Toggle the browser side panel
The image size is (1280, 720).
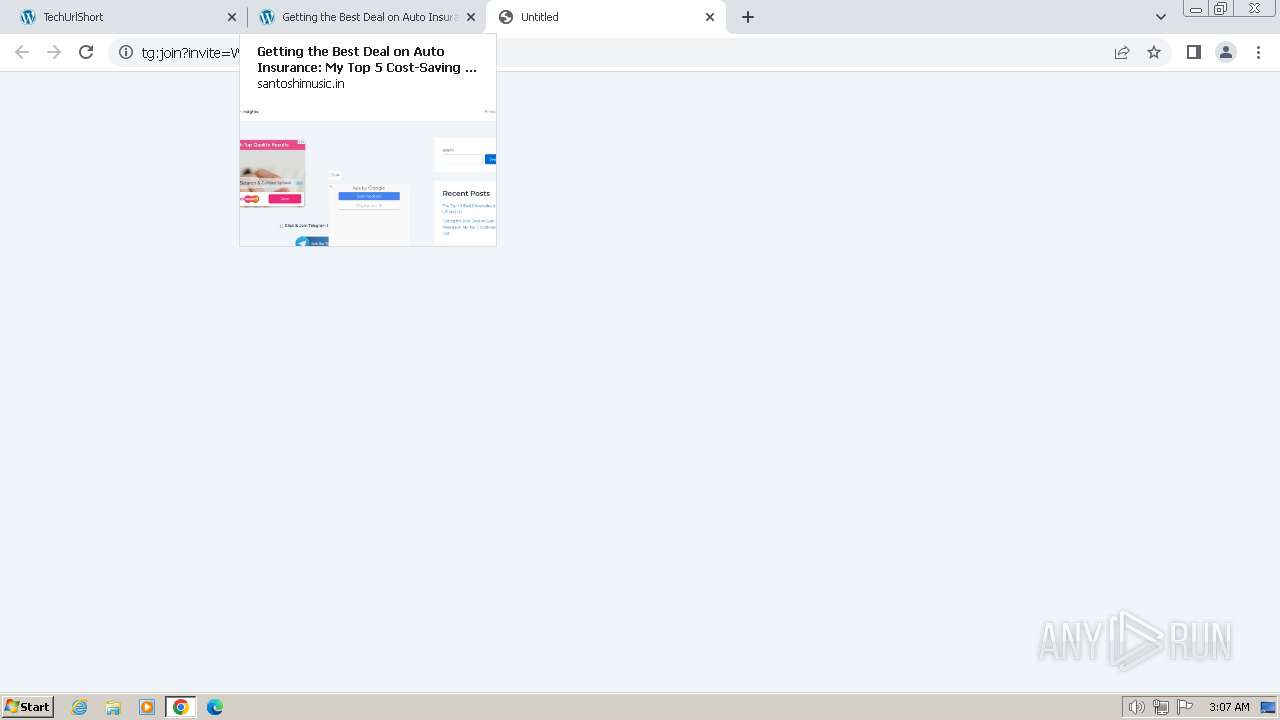coord(1193,52)
